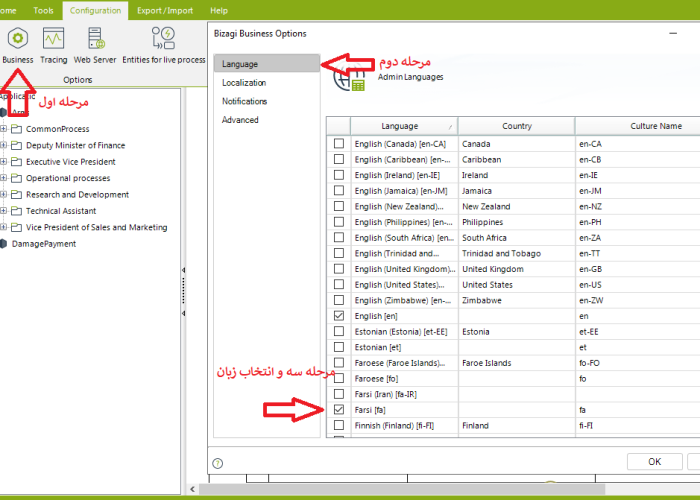The height and width of the screenshot is (500, 700).
Task: Select Language in the options sidebar
Action: 267,64
